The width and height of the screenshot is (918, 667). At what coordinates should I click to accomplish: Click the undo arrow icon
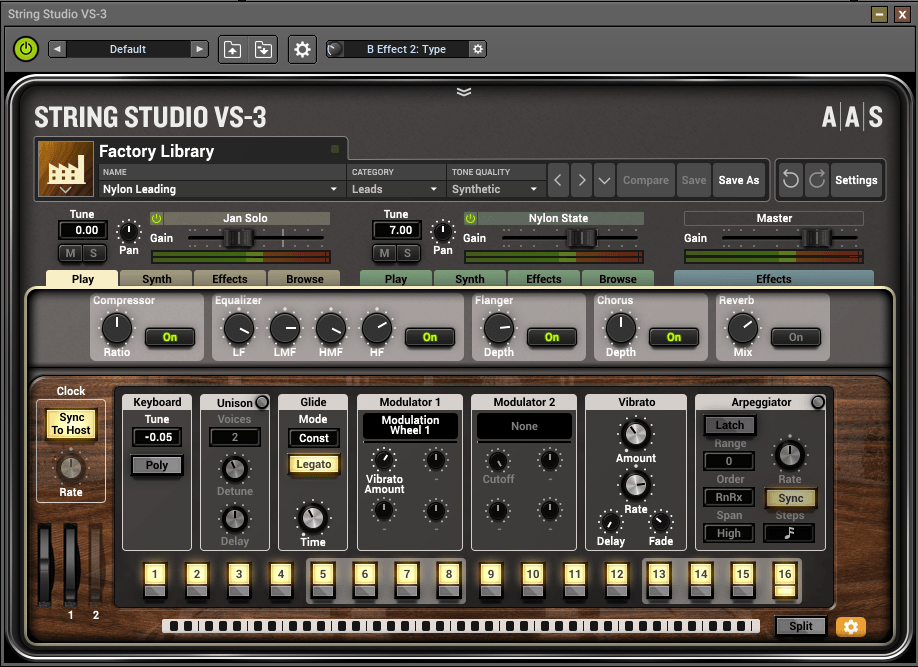(790, 179)
